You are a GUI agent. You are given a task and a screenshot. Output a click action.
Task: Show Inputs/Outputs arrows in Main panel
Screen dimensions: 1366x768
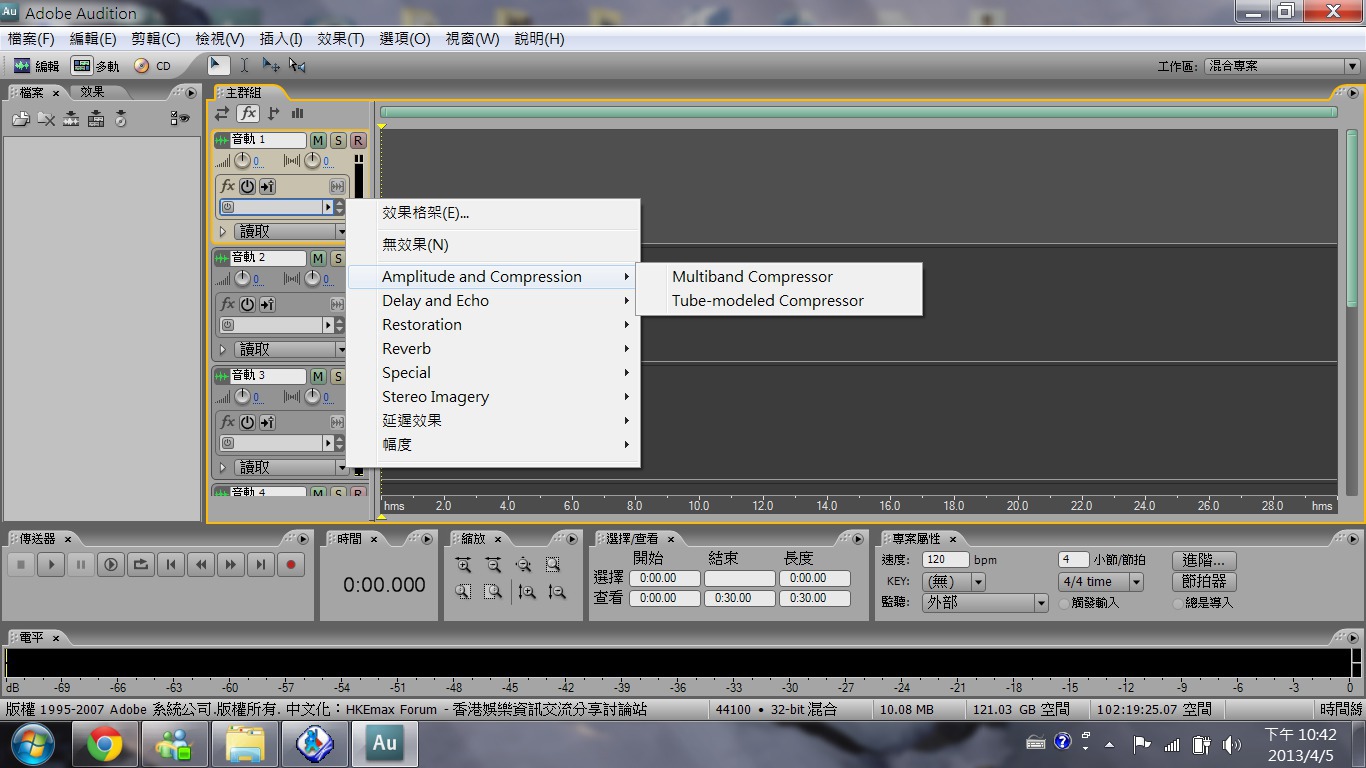pos(222,114)
